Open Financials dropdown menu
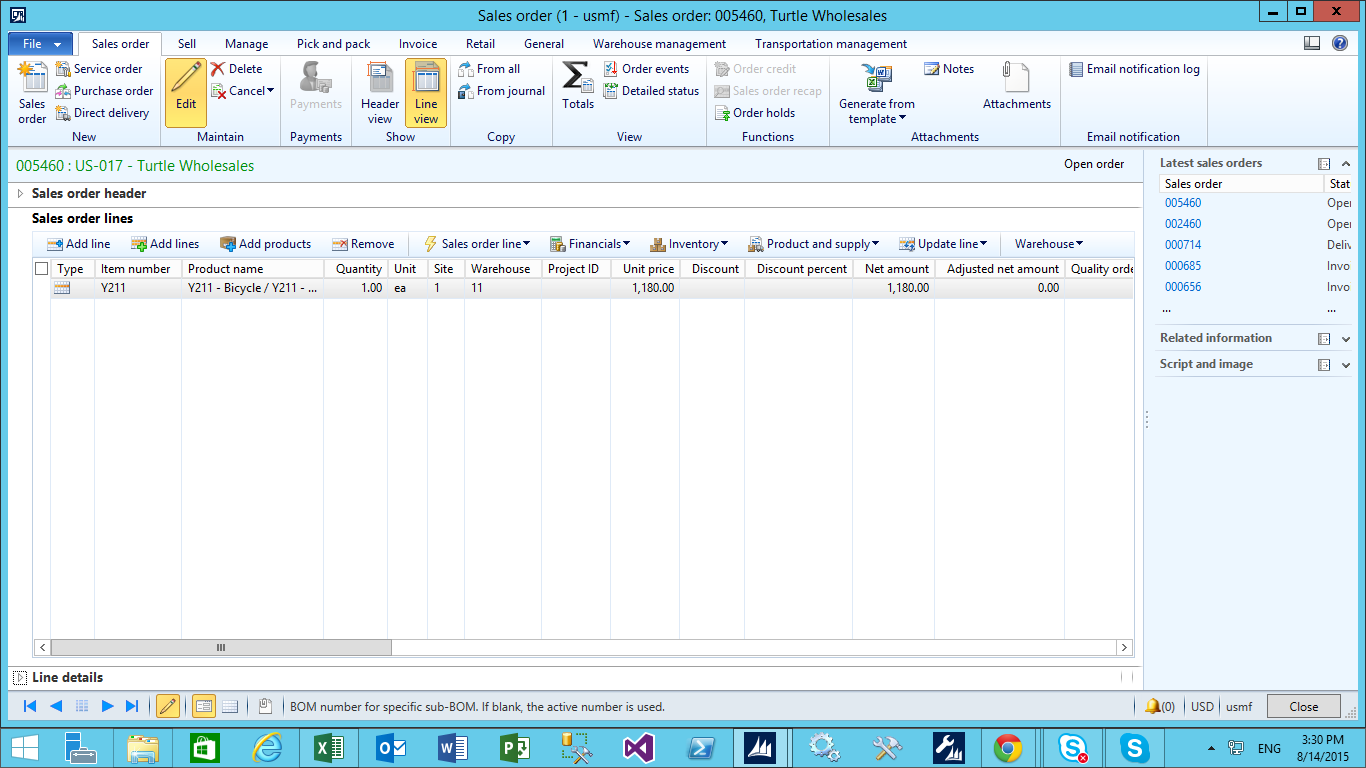The height and width of the screenshot is (768, 1366). [590, 244]
